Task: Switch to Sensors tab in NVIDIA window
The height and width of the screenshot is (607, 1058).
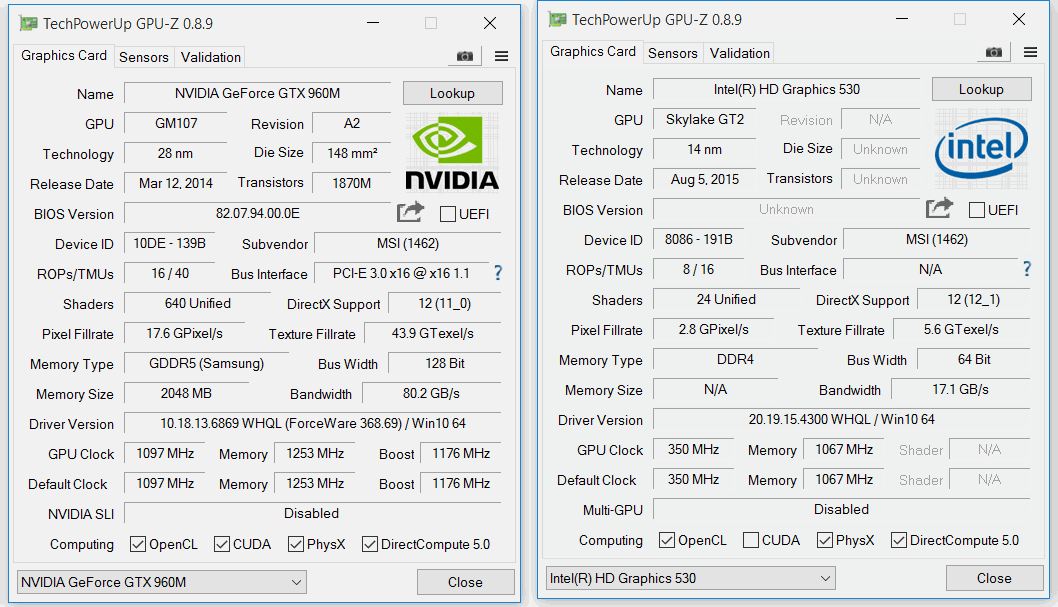Action: tap(144, 57)
